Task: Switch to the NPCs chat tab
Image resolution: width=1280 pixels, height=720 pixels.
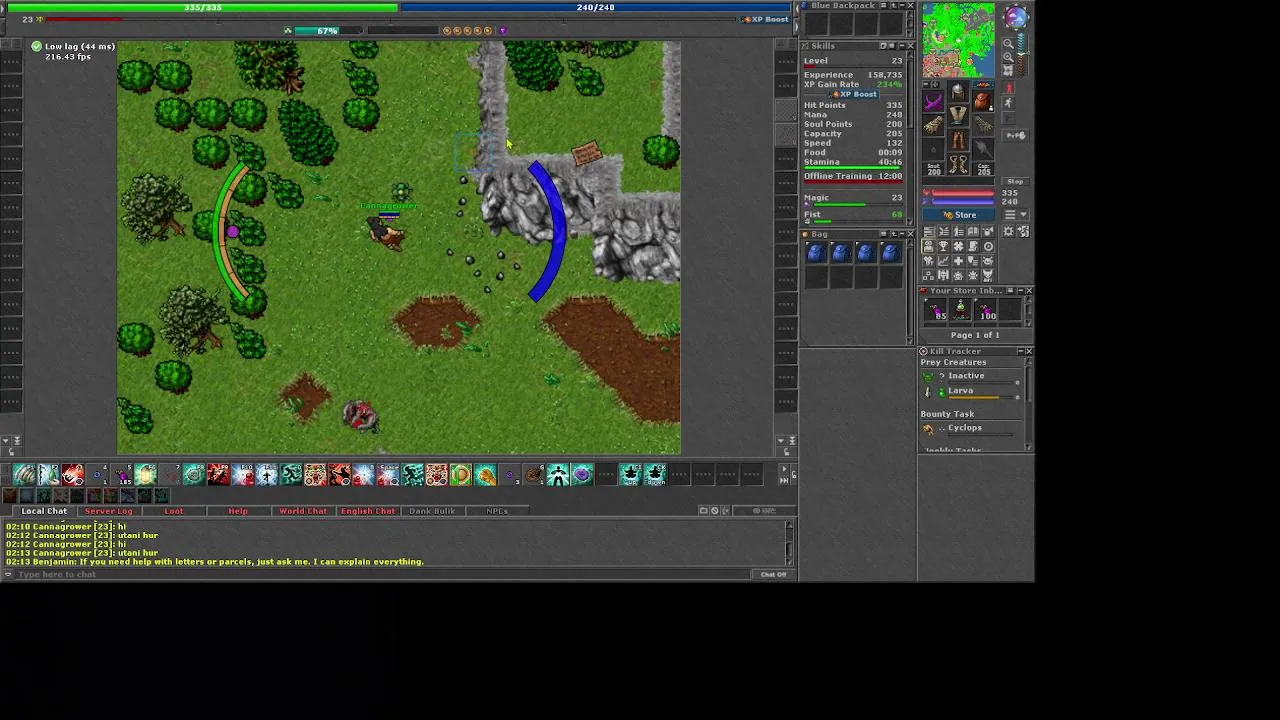Action: click(x=497, y=511)
